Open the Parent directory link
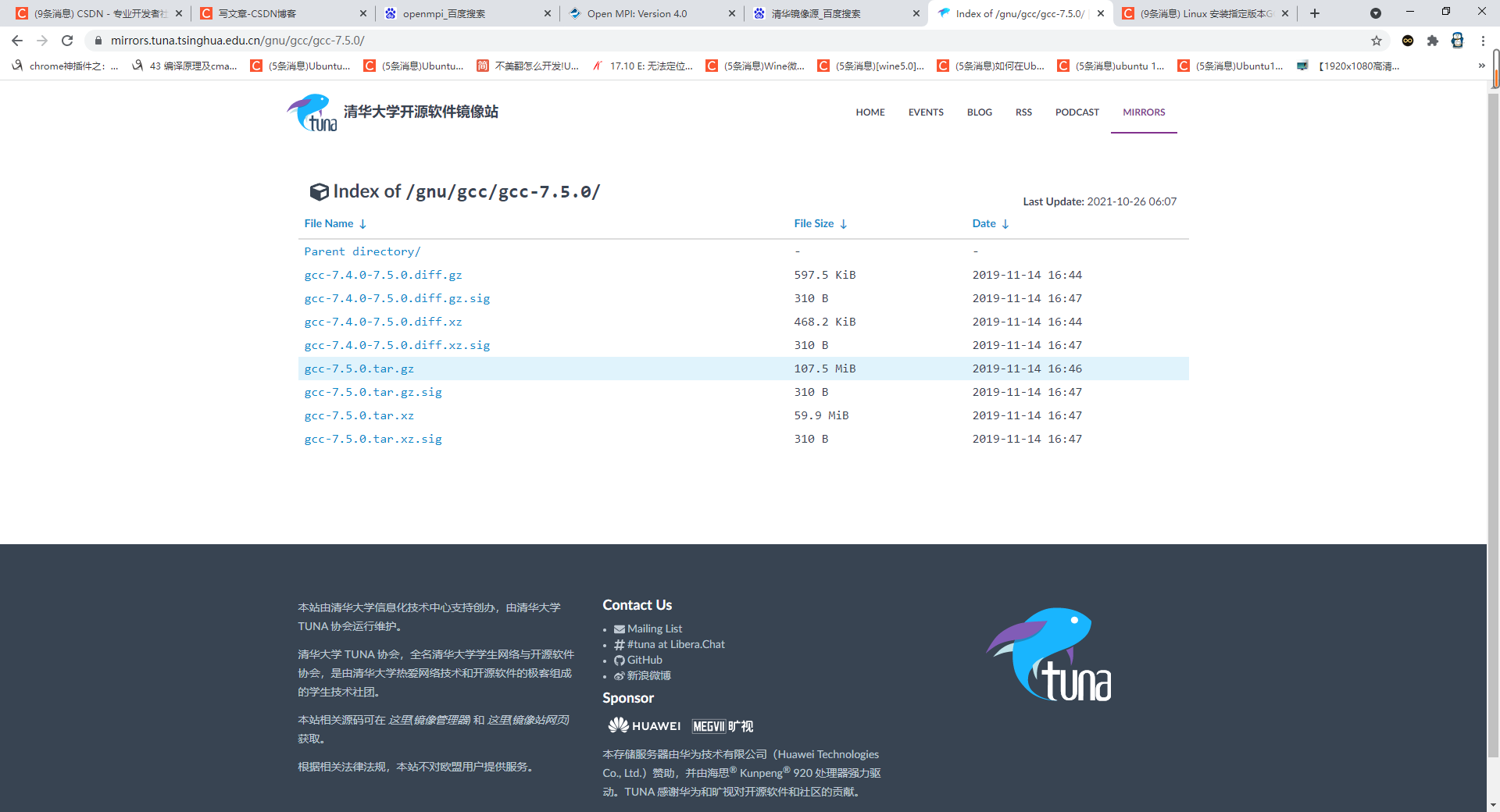The width and height of the screenshot is (1500, 812). click(x=362, y=251)
